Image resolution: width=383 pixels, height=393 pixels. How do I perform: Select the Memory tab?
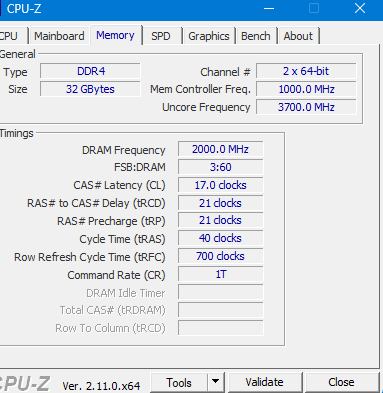point(116,35)
